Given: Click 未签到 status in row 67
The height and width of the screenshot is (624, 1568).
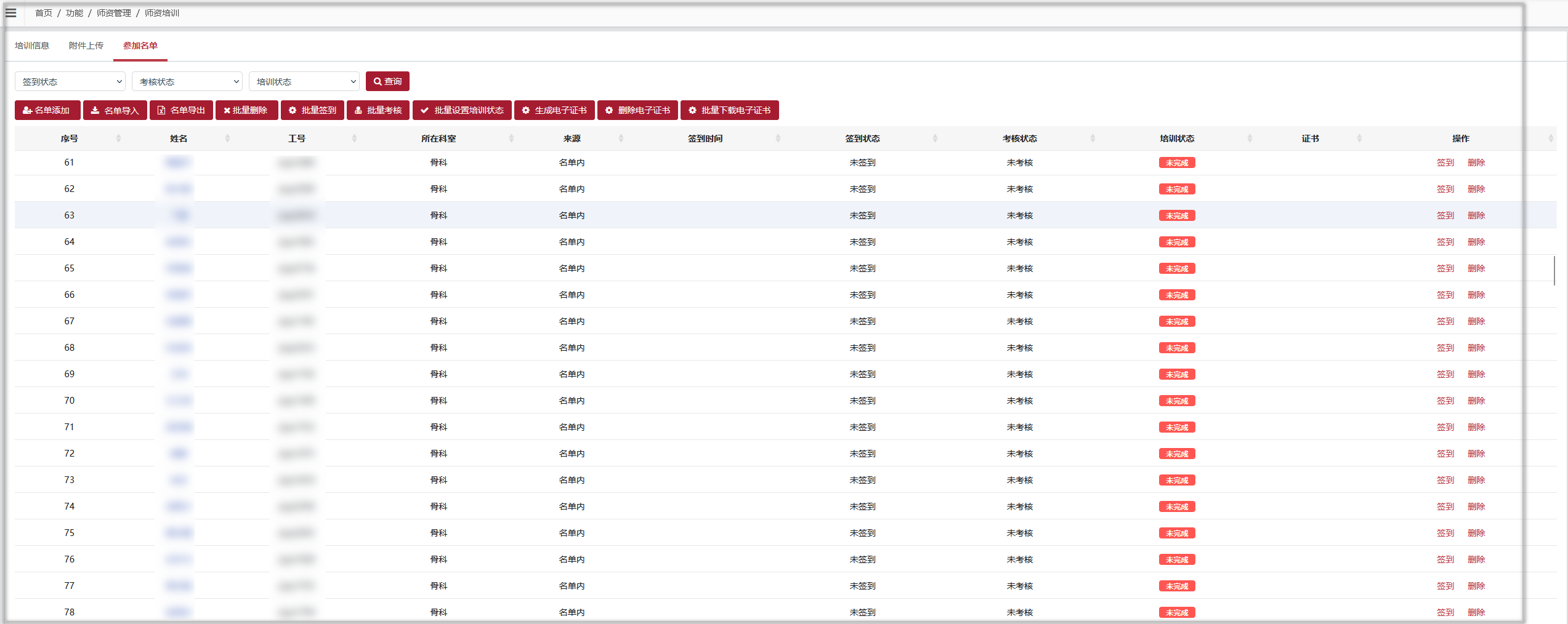Looking at the screenshot, I should click(x=862, y=321).
